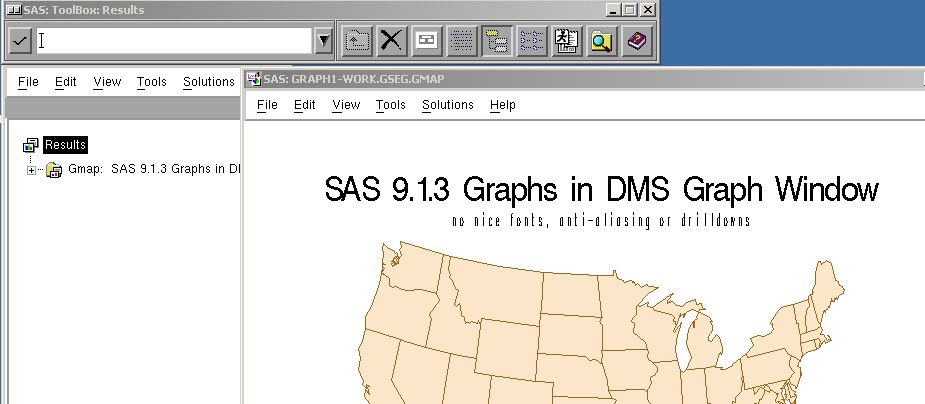Click the purple Help book icon

[637, 41]
